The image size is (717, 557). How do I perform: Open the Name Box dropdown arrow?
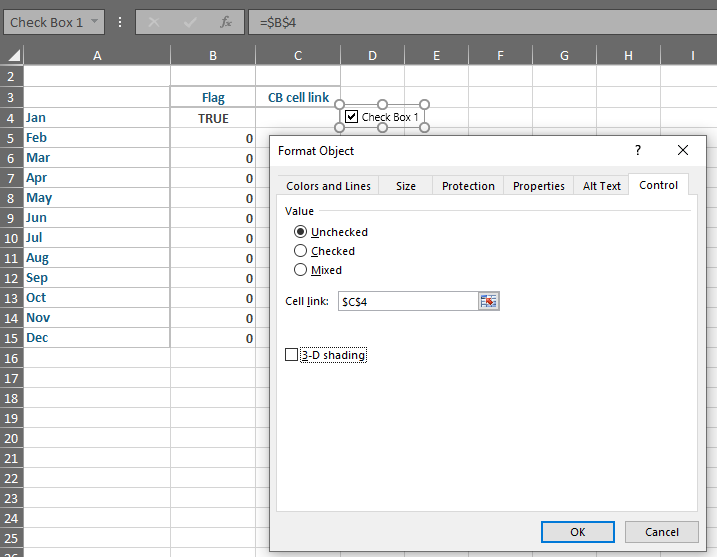[x=94, y=22]
